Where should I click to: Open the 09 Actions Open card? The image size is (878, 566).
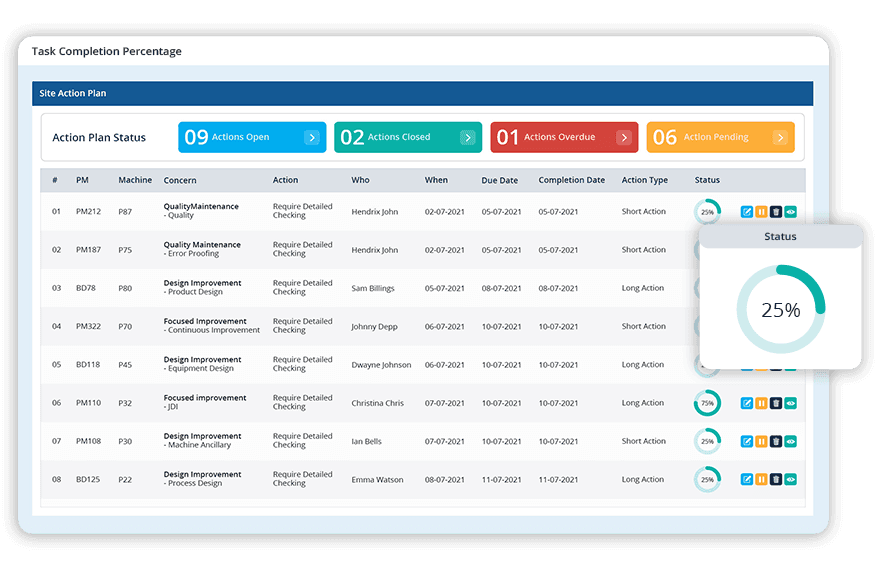(252, 137)
